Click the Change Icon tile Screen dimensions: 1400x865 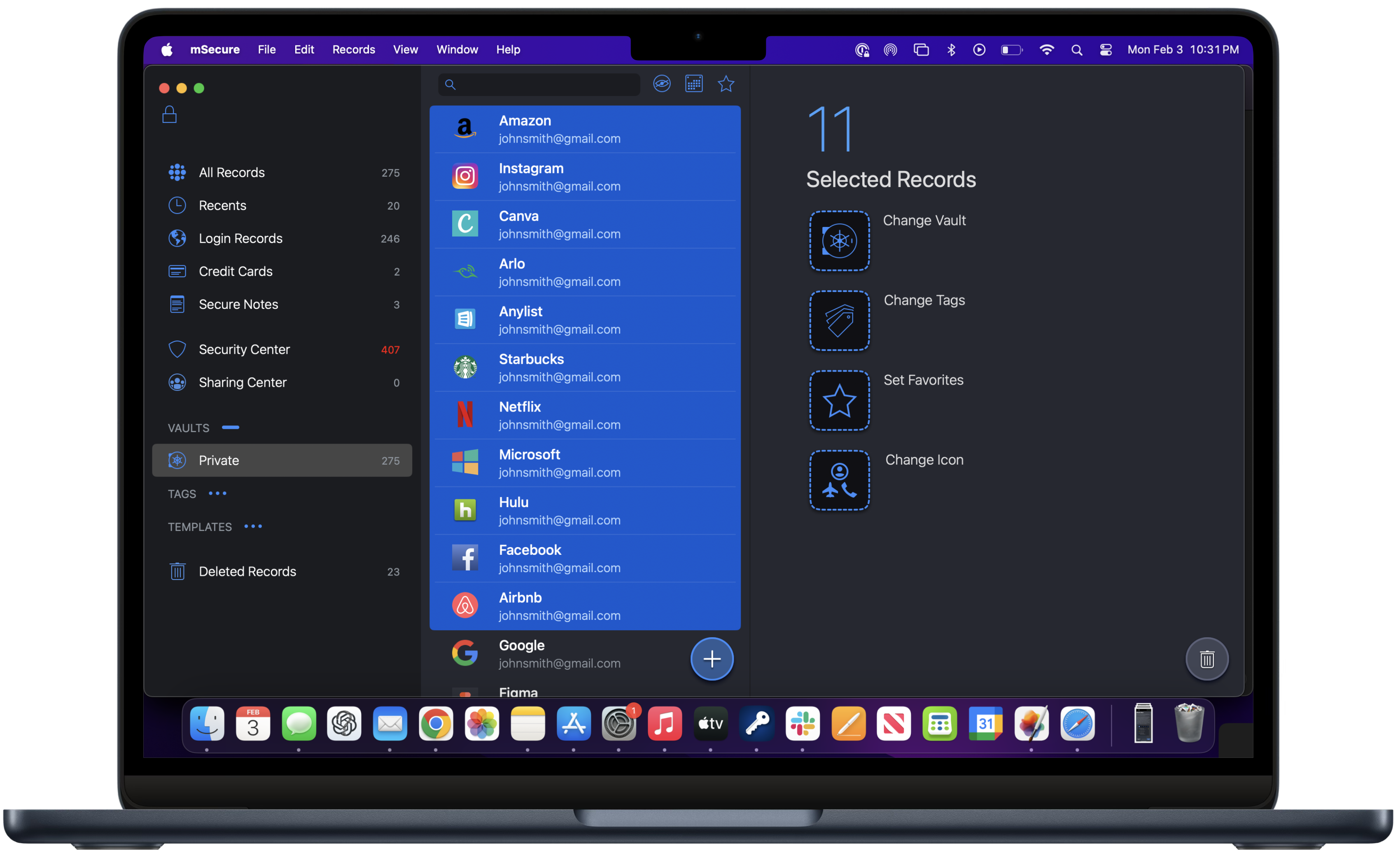click(839, 481)
